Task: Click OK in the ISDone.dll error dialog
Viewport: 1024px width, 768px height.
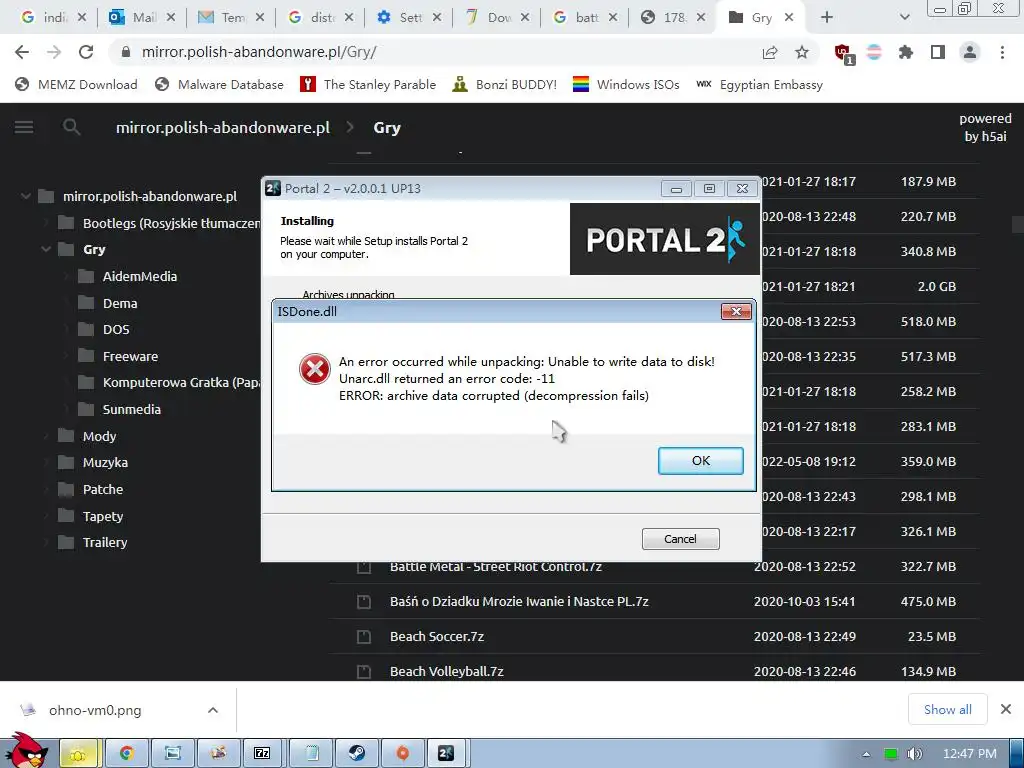Action: tap(700, 460)
